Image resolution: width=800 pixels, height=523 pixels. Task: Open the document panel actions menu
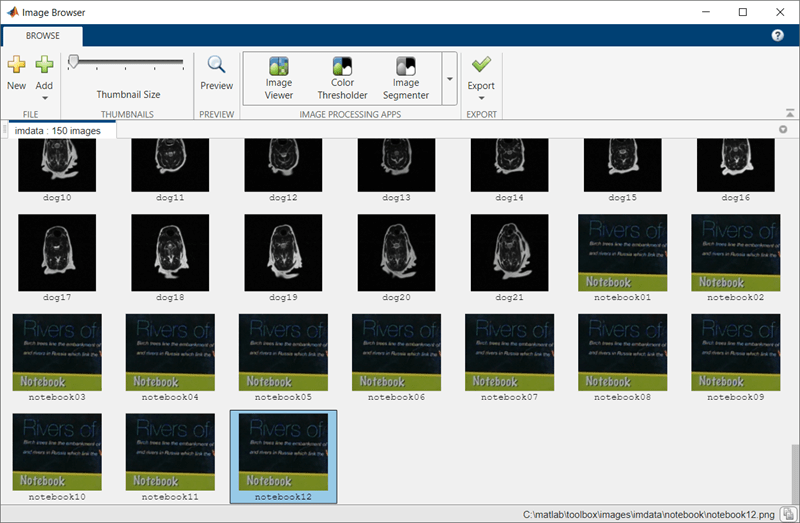tap(783, 130)
